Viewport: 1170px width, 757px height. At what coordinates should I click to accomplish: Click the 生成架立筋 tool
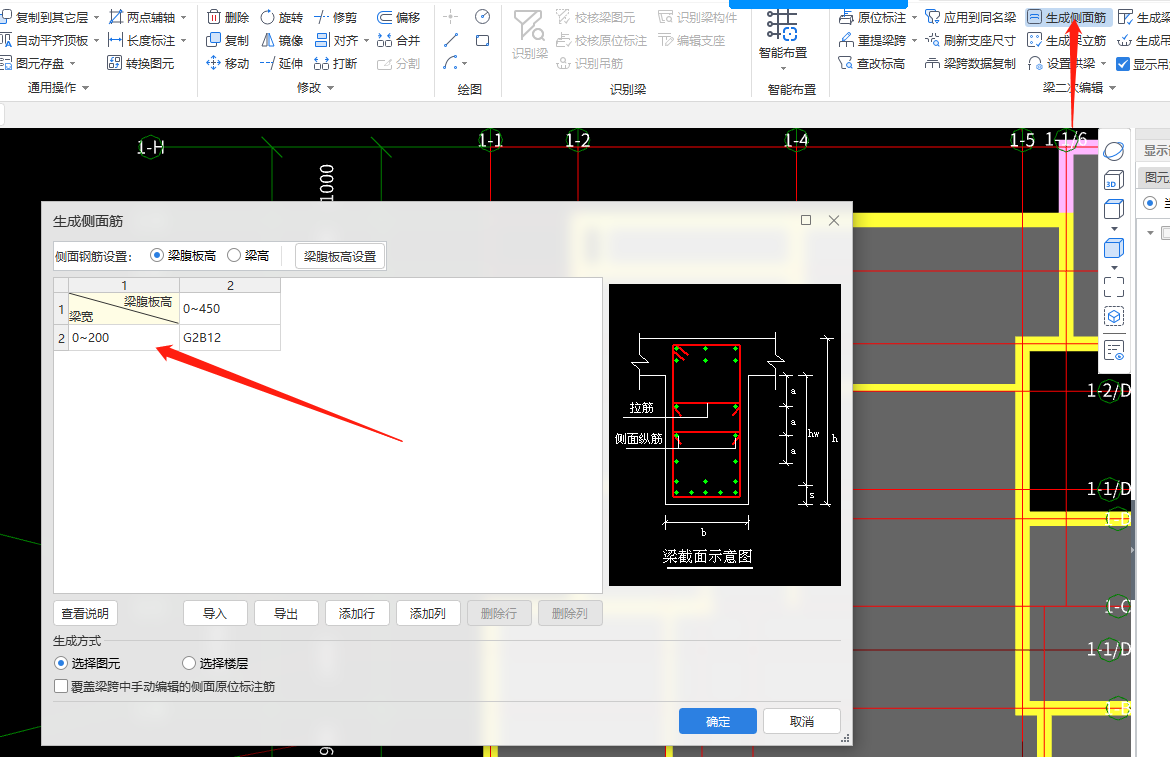pyautogui.click(x=1066, y=40)
